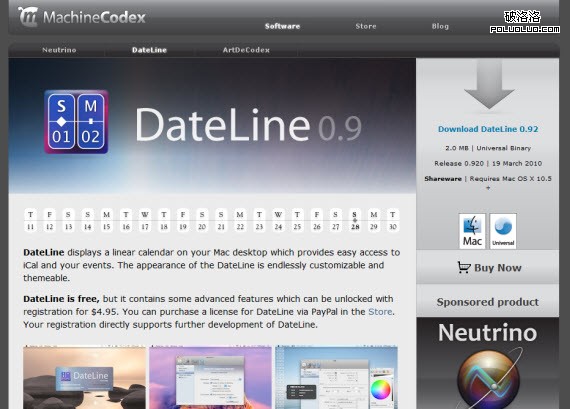Switch to the Neutrino tab
The image size is (570, 409).
[59, 50]
